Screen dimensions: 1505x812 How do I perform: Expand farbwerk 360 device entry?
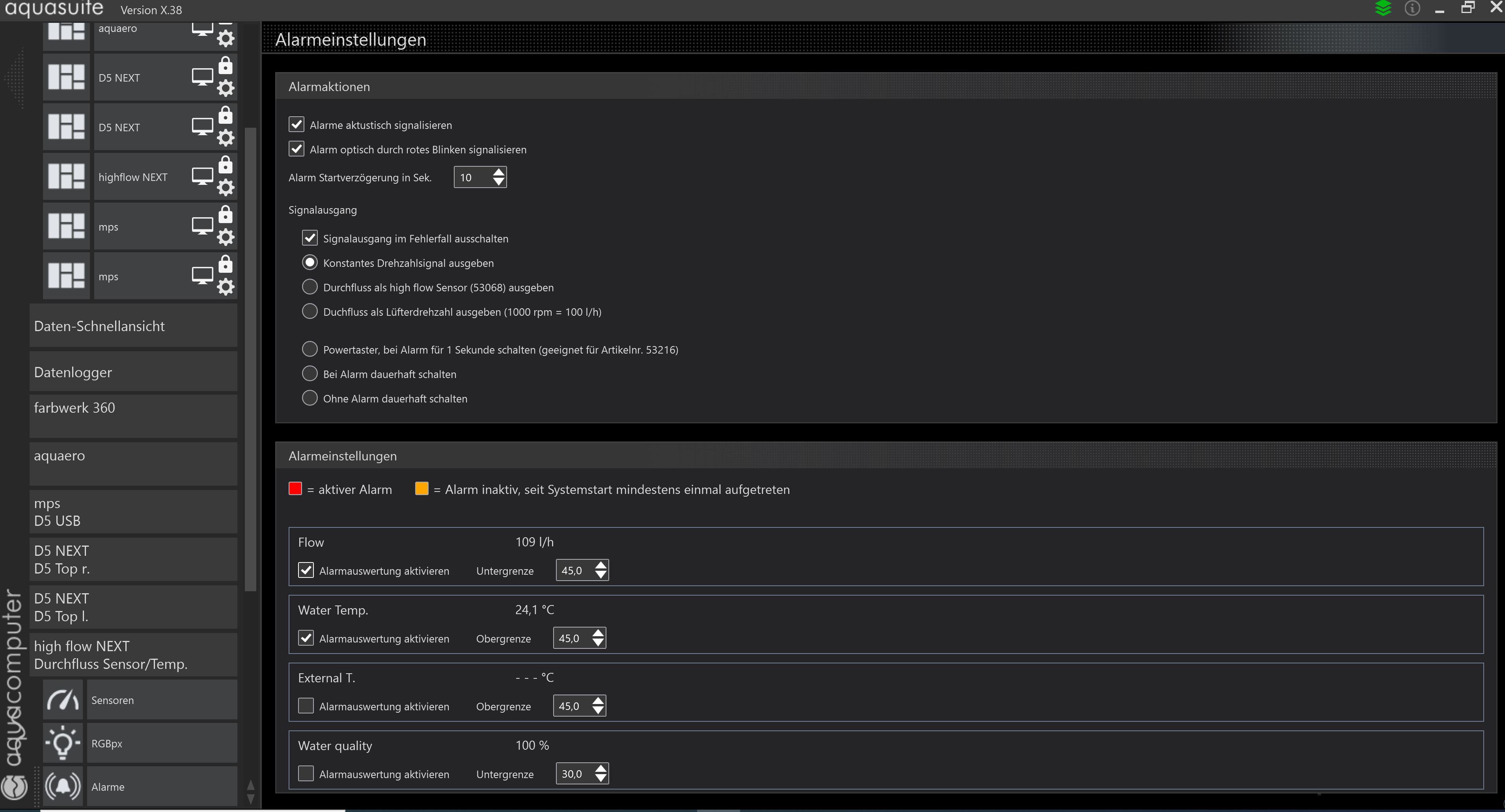133,416
